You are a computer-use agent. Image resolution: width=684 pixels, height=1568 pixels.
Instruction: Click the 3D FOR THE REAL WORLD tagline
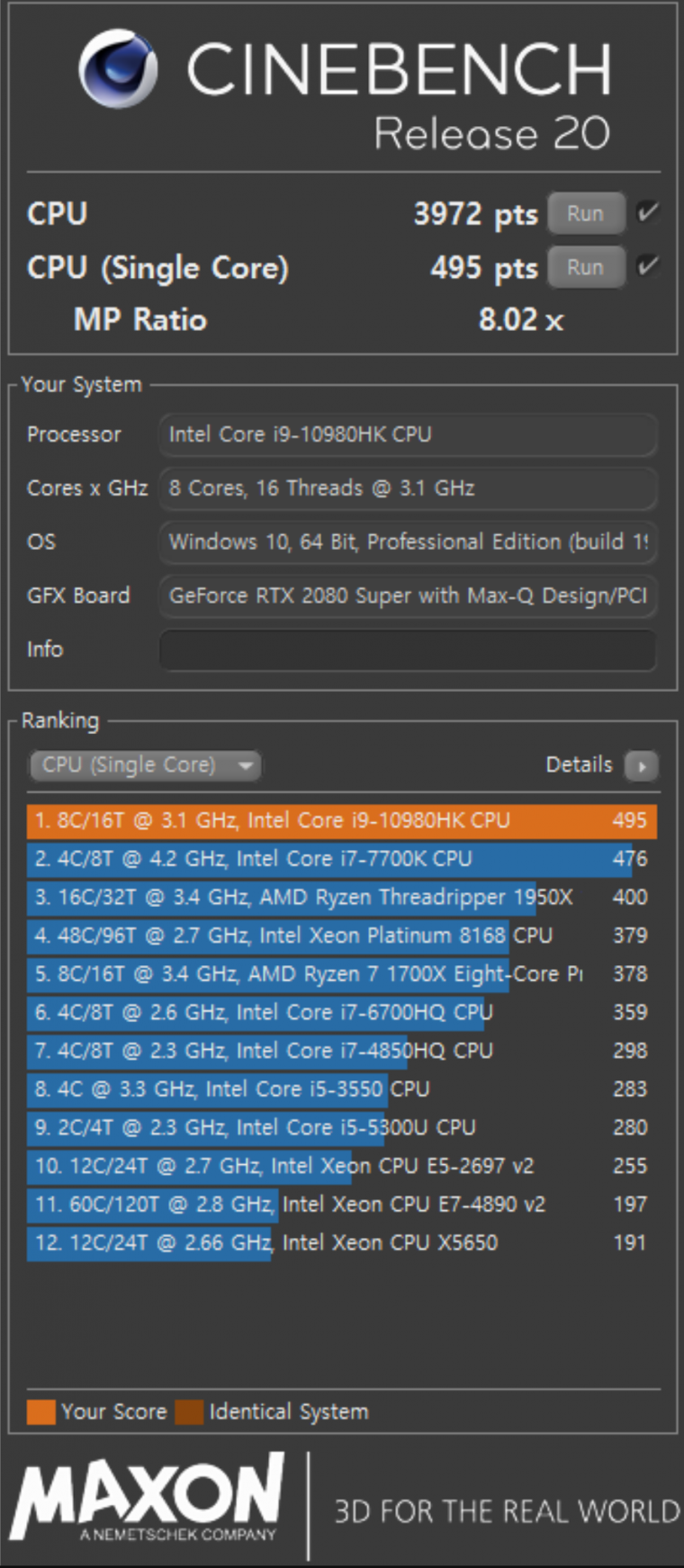[x=508, y=1511]
